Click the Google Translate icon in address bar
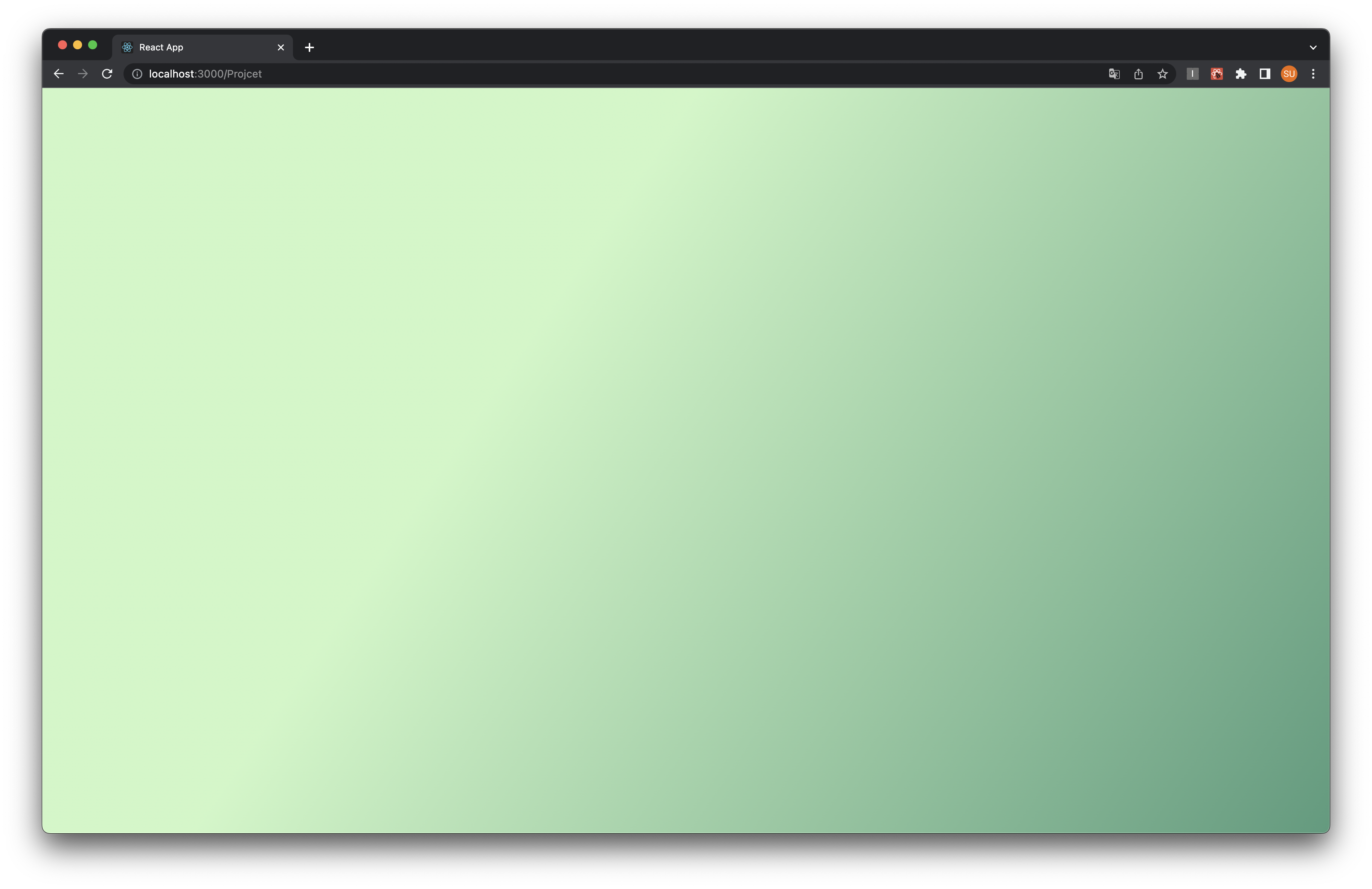1372x889 pixels. (x=1114, y=74)
